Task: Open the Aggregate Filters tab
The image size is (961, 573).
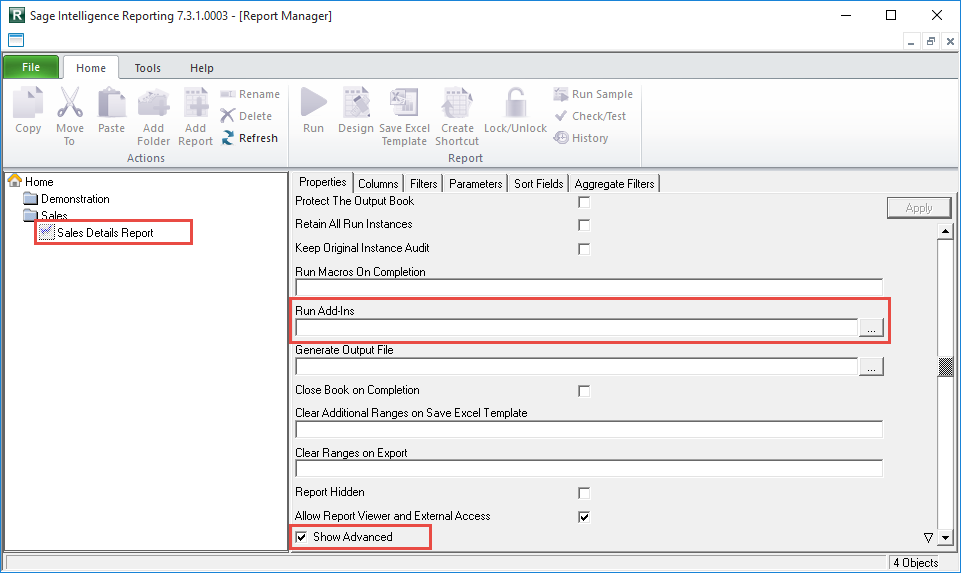Action: 614,184
